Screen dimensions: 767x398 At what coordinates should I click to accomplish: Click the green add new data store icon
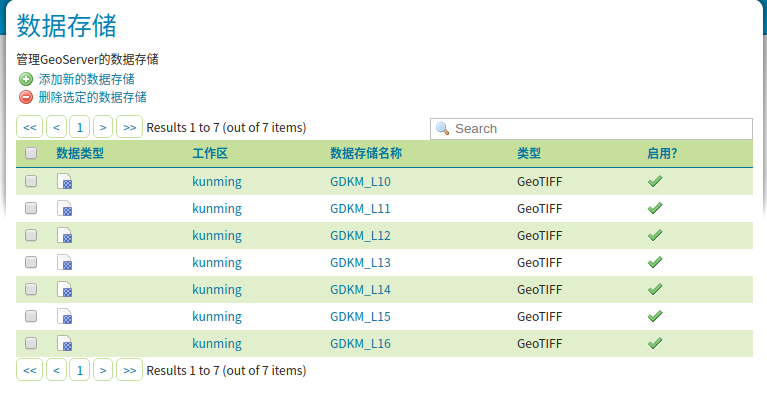26,79
